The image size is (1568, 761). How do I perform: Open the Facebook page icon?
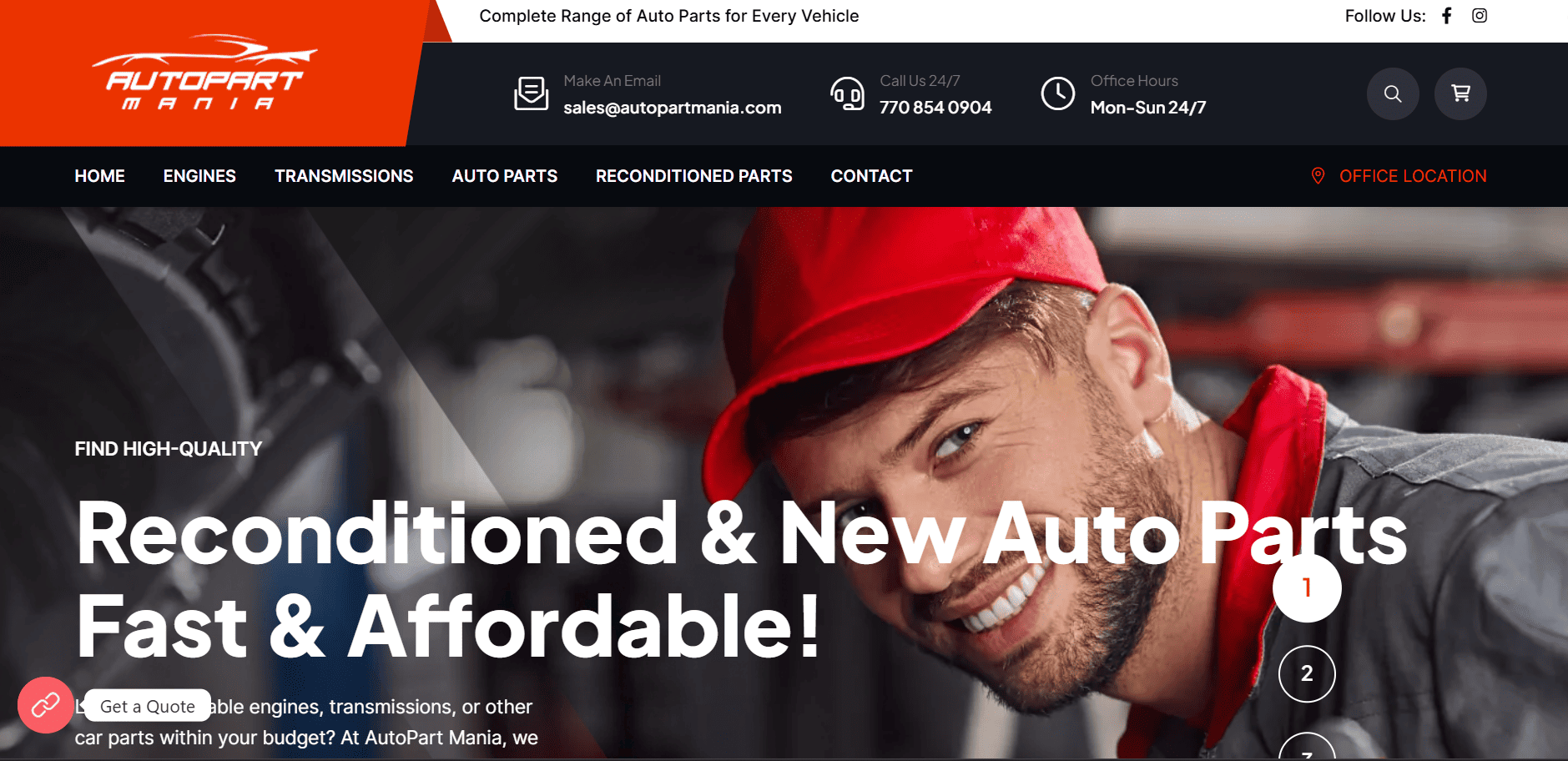(1447, 16)
